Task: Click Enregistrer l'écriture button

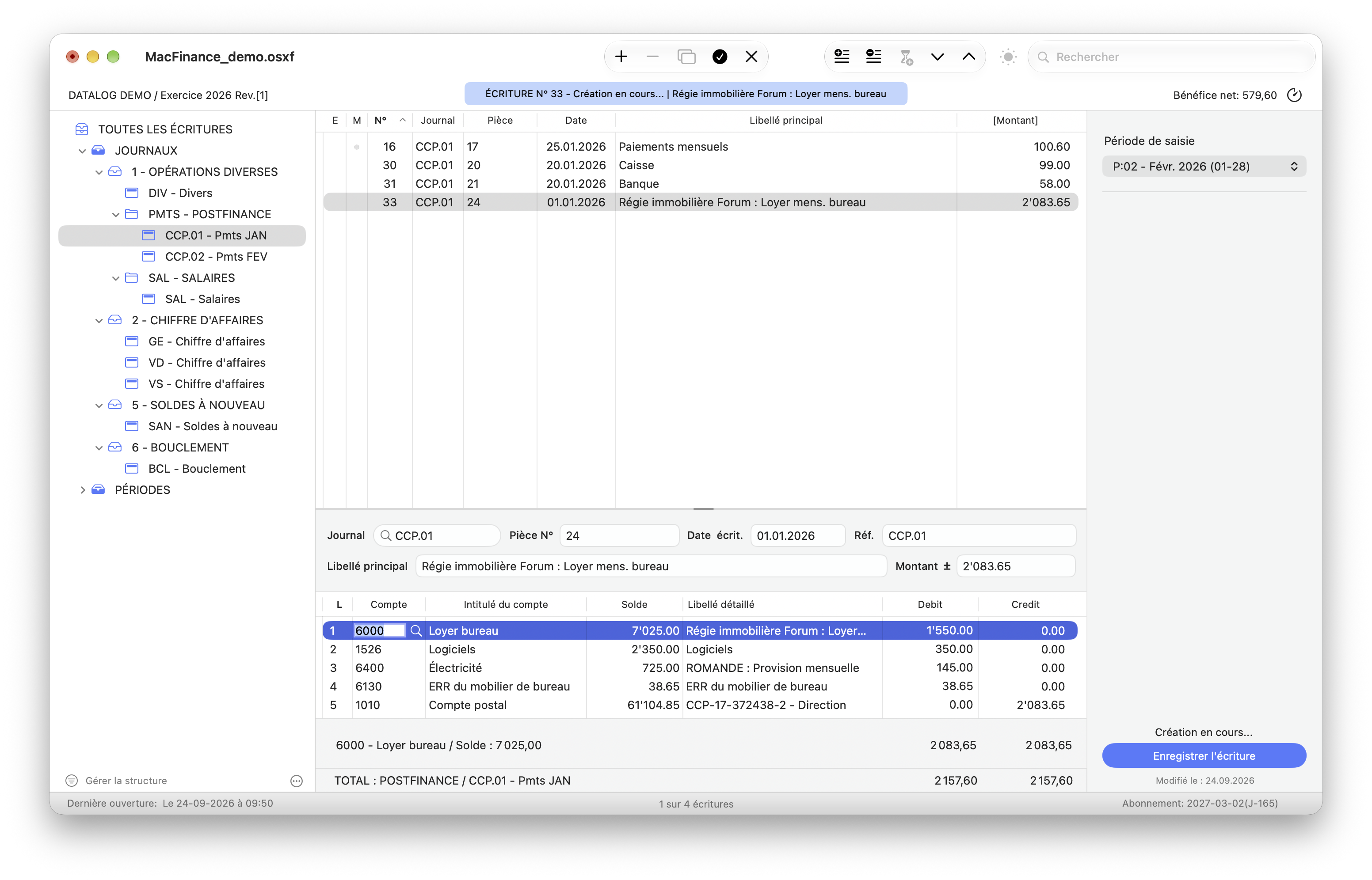Action: pos(1204,755)
